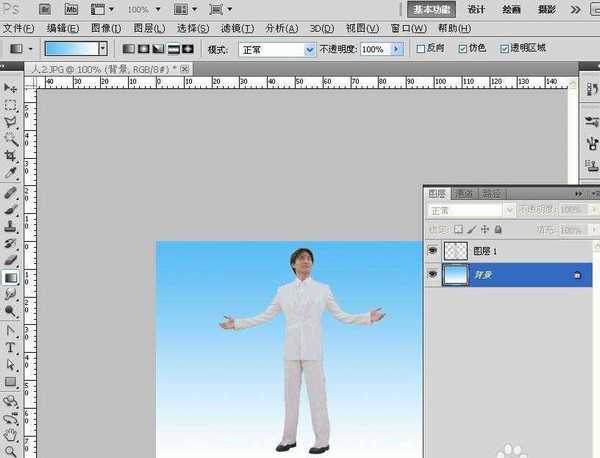The width and height of the screenshot is (600, 458).
Task: Open the gradient picker dropdown arrow
Action: [x=103, y=48]
